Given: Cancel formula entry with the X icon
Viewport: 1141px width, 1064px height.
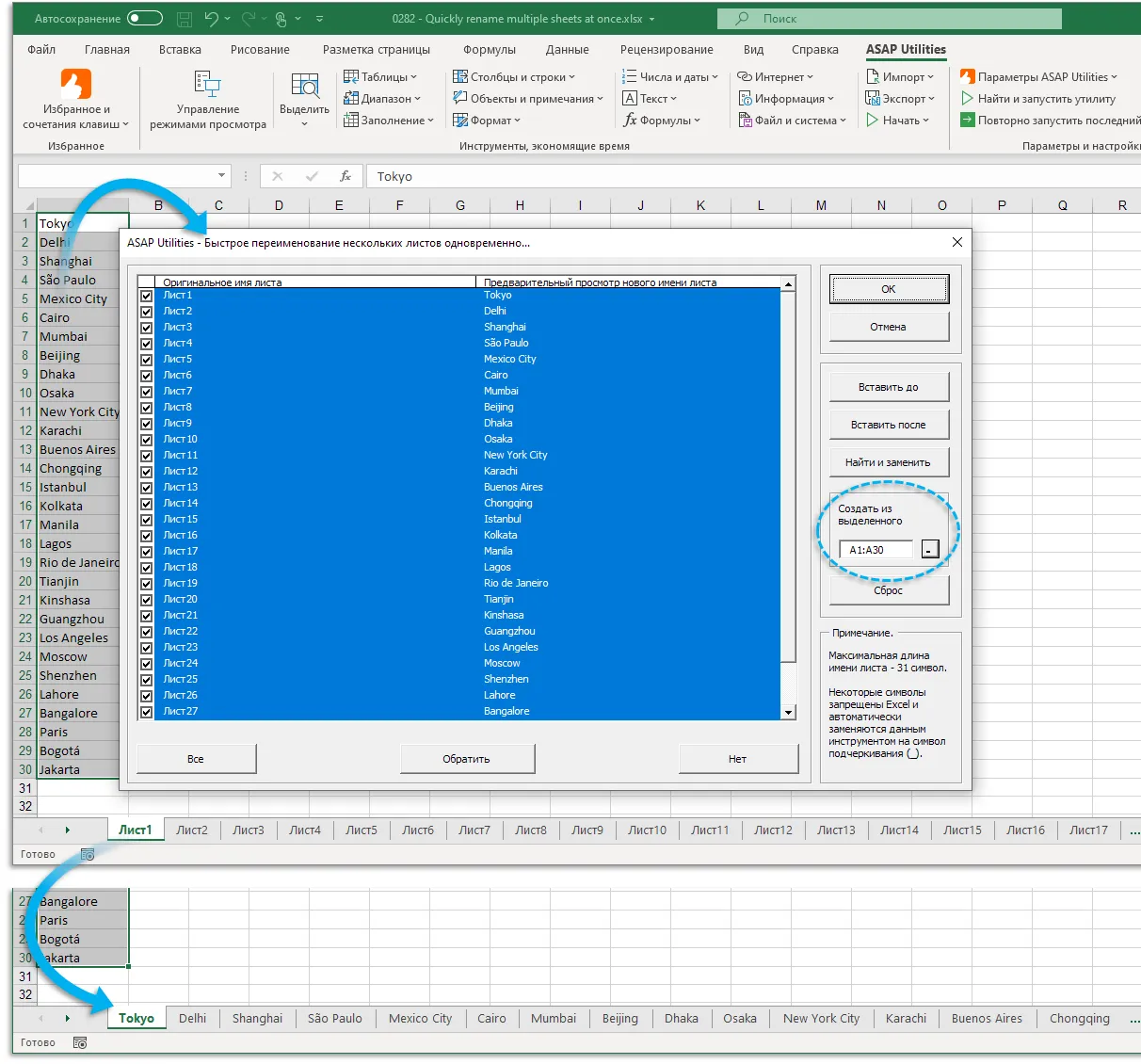Looking at the screenshot, I should [x=277, y=176].
